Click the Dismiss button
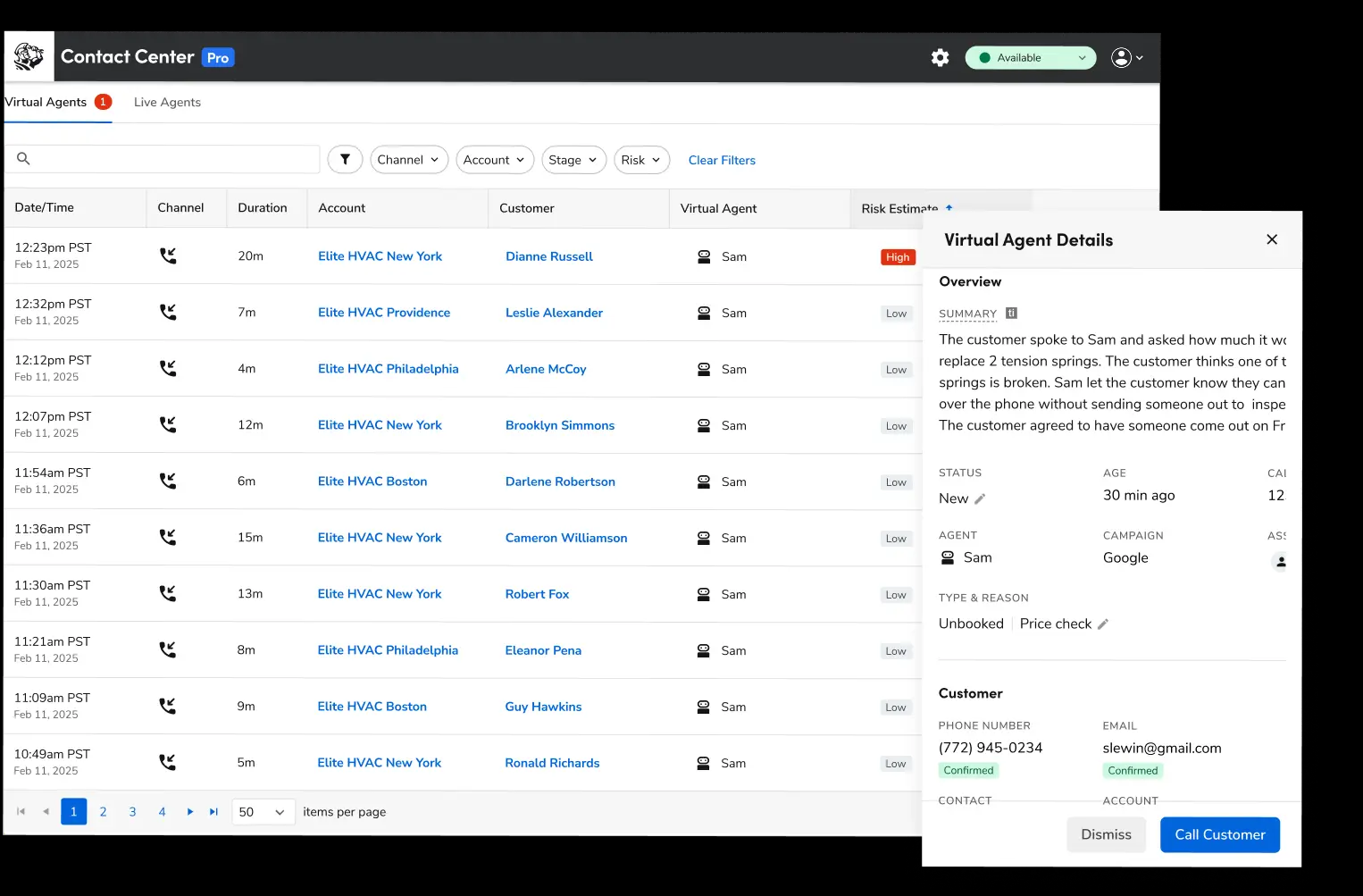The height and width of the screenshot is (896, 1363). 1106,834
